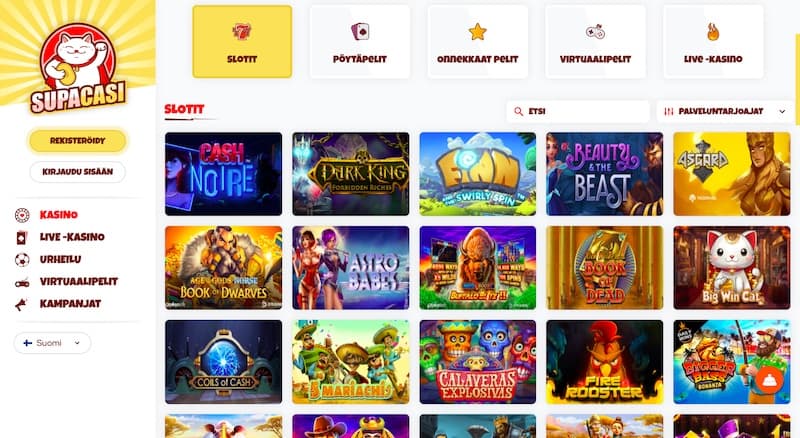Click the star icon for Onnekkaat pelit
This screenshot has height=438, width=800.
click(478, 32)
